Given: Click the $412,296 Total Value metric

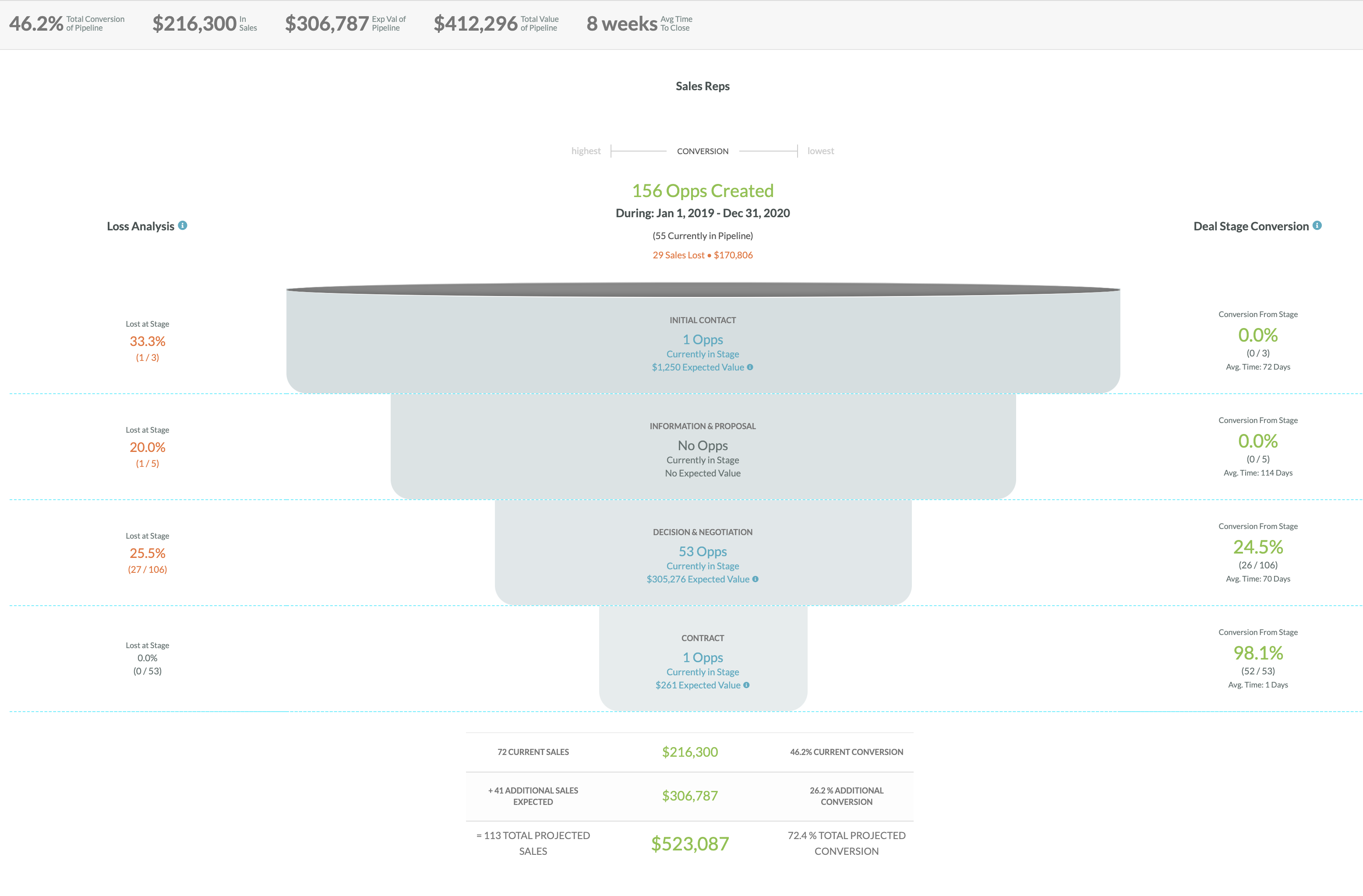Looking at the screenshot, I should pos(496,24).
